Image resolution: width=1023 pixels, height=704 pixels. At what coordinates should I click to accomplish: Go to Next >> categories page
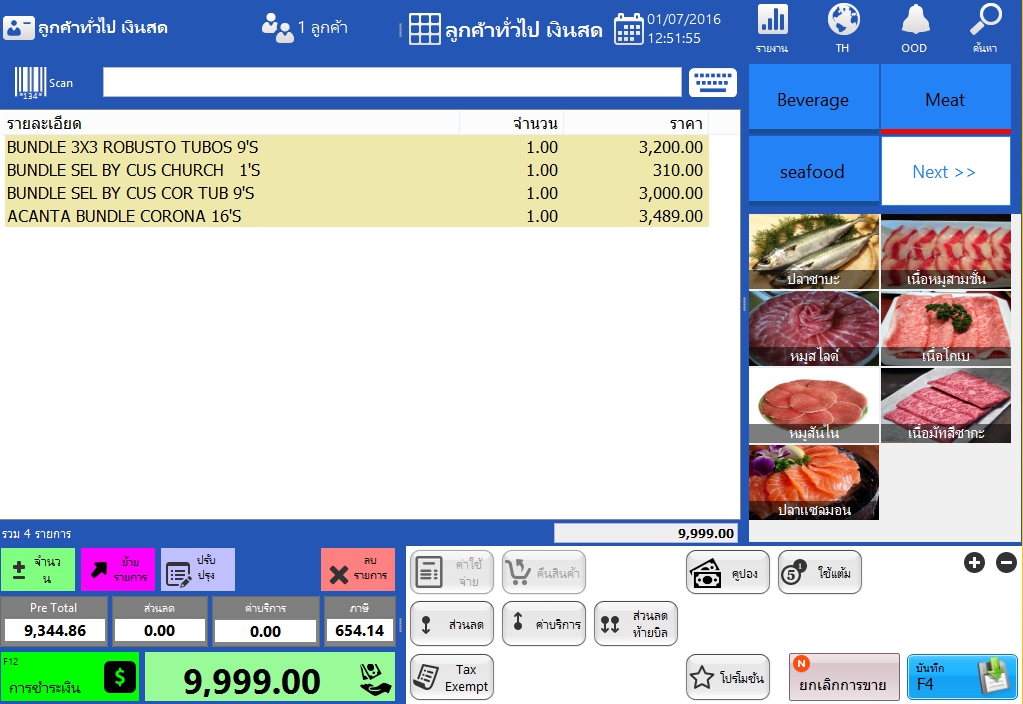click(944, 171)
